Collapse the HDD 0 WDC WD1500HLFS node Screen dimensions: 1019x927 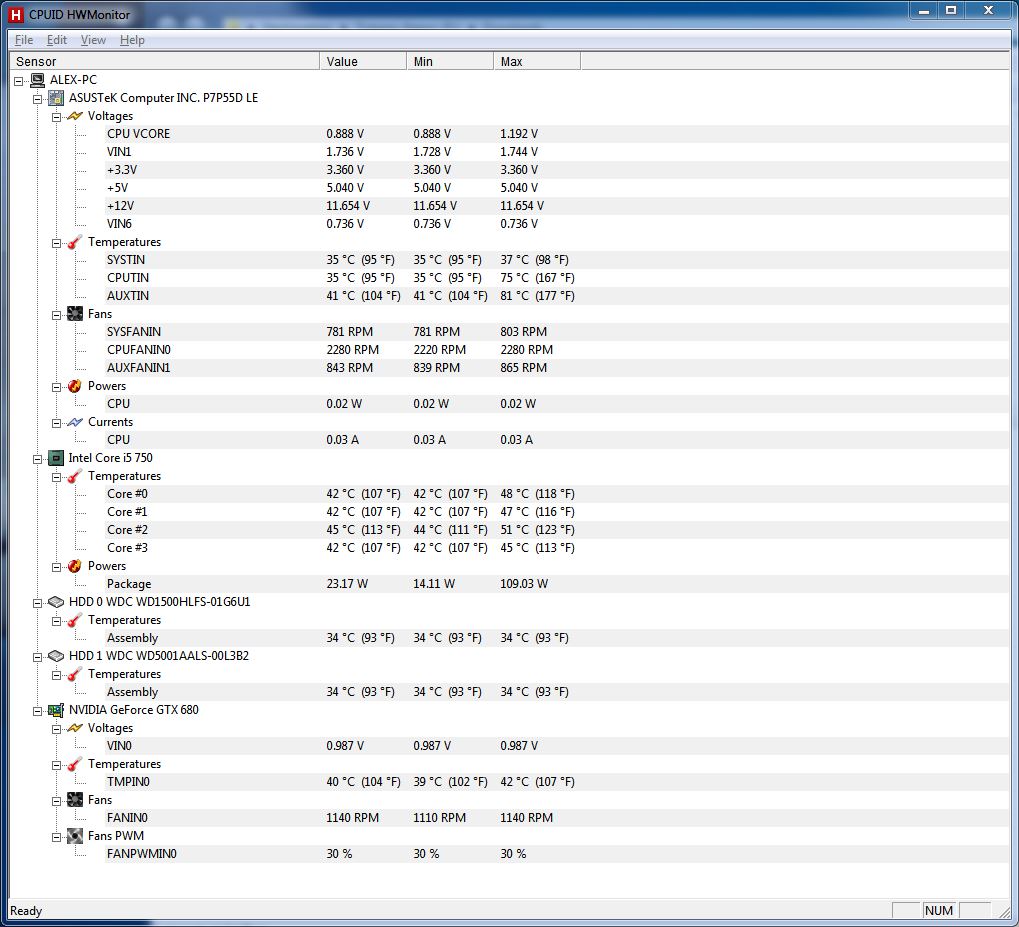[38, 603]
